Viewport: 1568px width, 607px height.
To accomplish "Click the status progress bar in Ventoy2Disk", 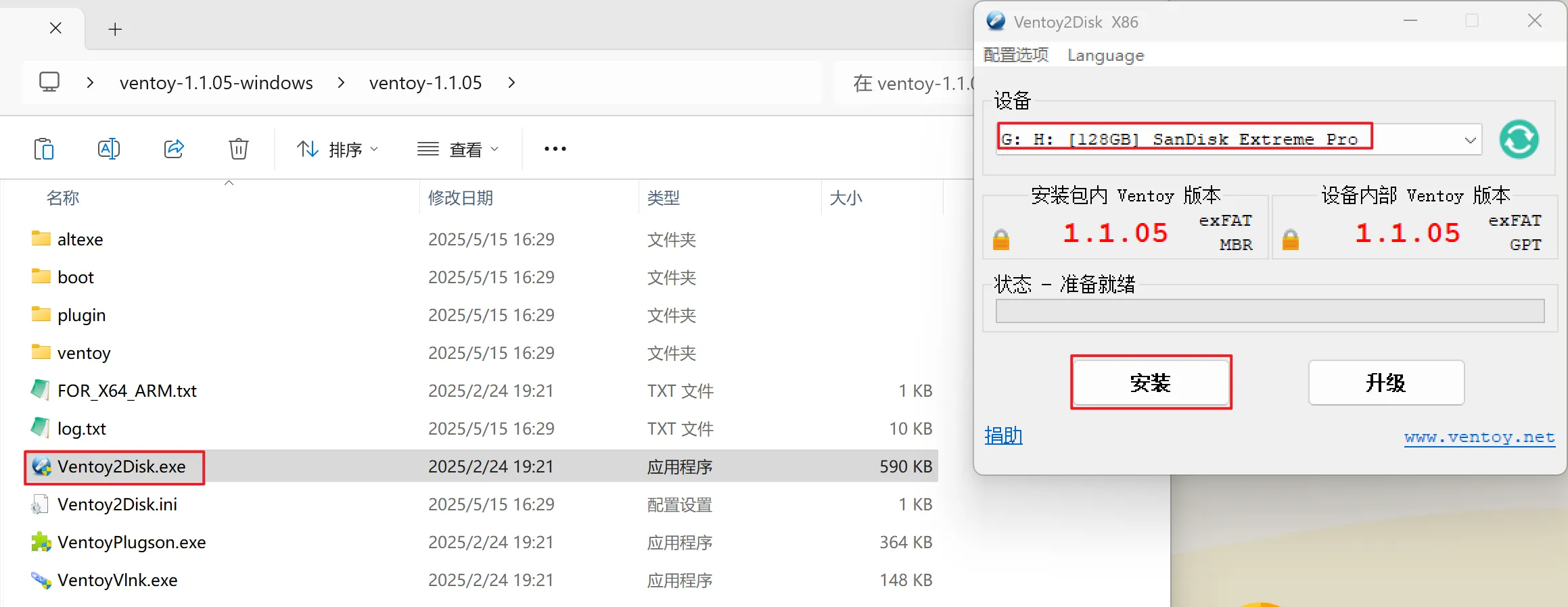I will (x=1270, y=311).
